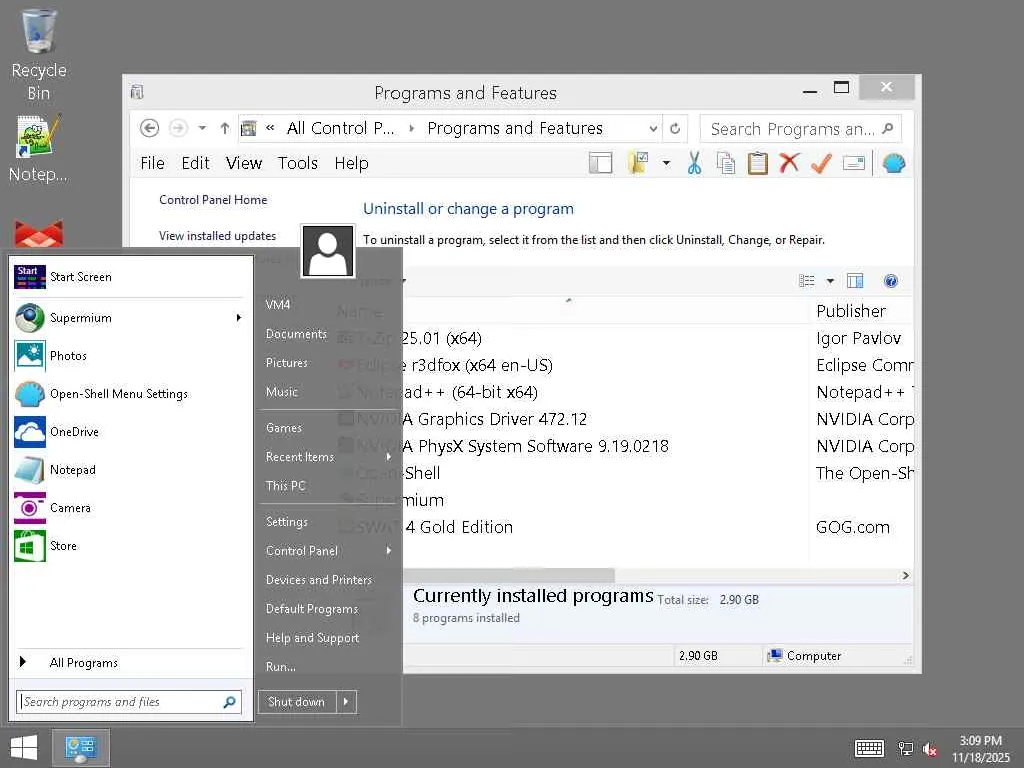1024x768 pixels.
Task: Launch Camera from the start menu
Action: (x=129, y=507)
